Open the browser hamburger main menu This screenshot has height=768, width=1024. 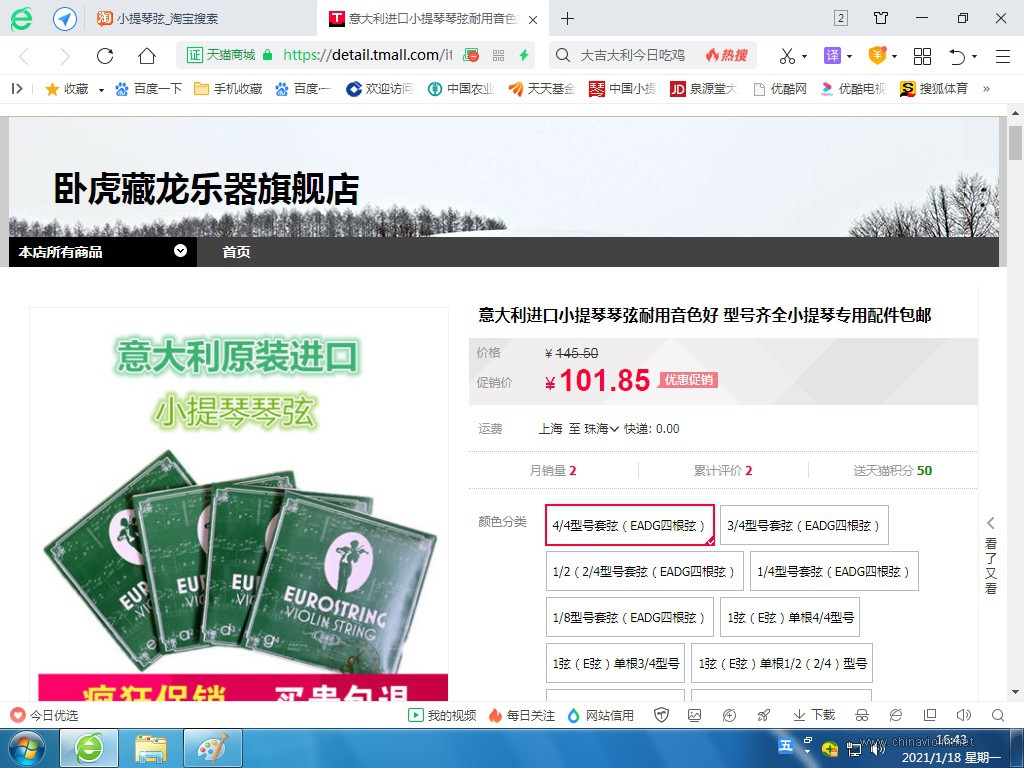[1003, 56]
